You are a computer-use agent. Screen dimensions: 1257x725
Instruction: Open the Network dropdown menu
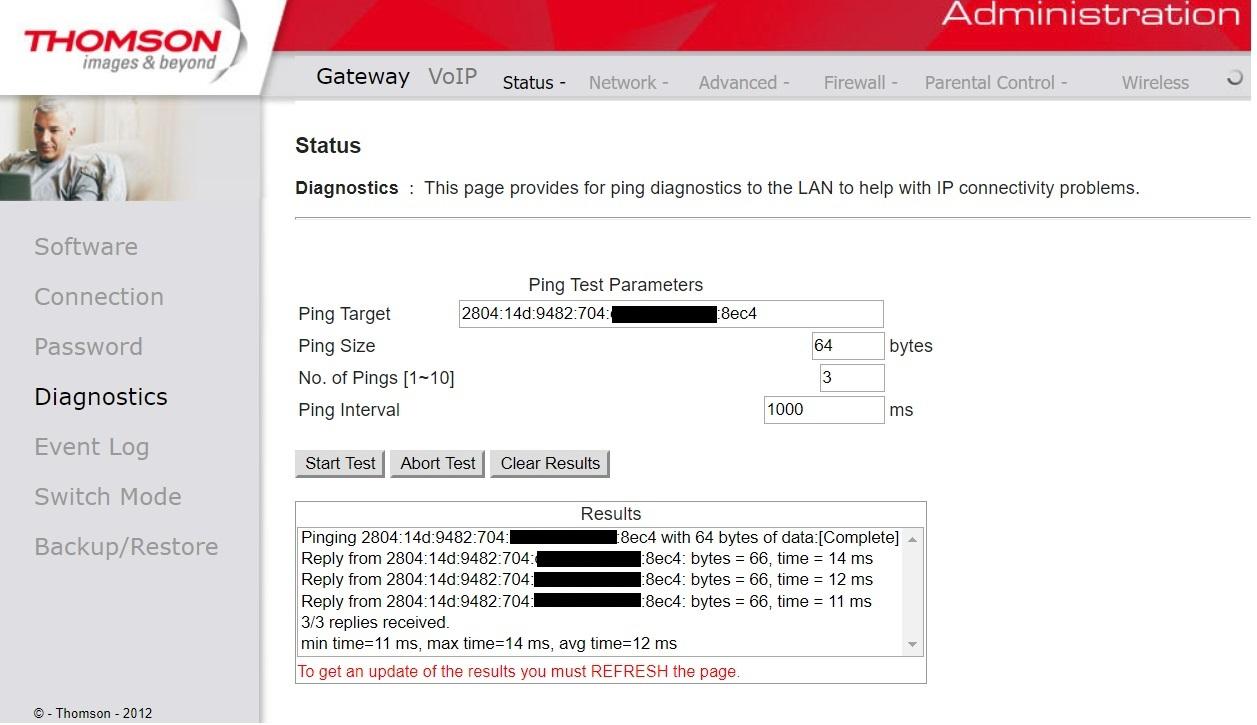(628, 83)
